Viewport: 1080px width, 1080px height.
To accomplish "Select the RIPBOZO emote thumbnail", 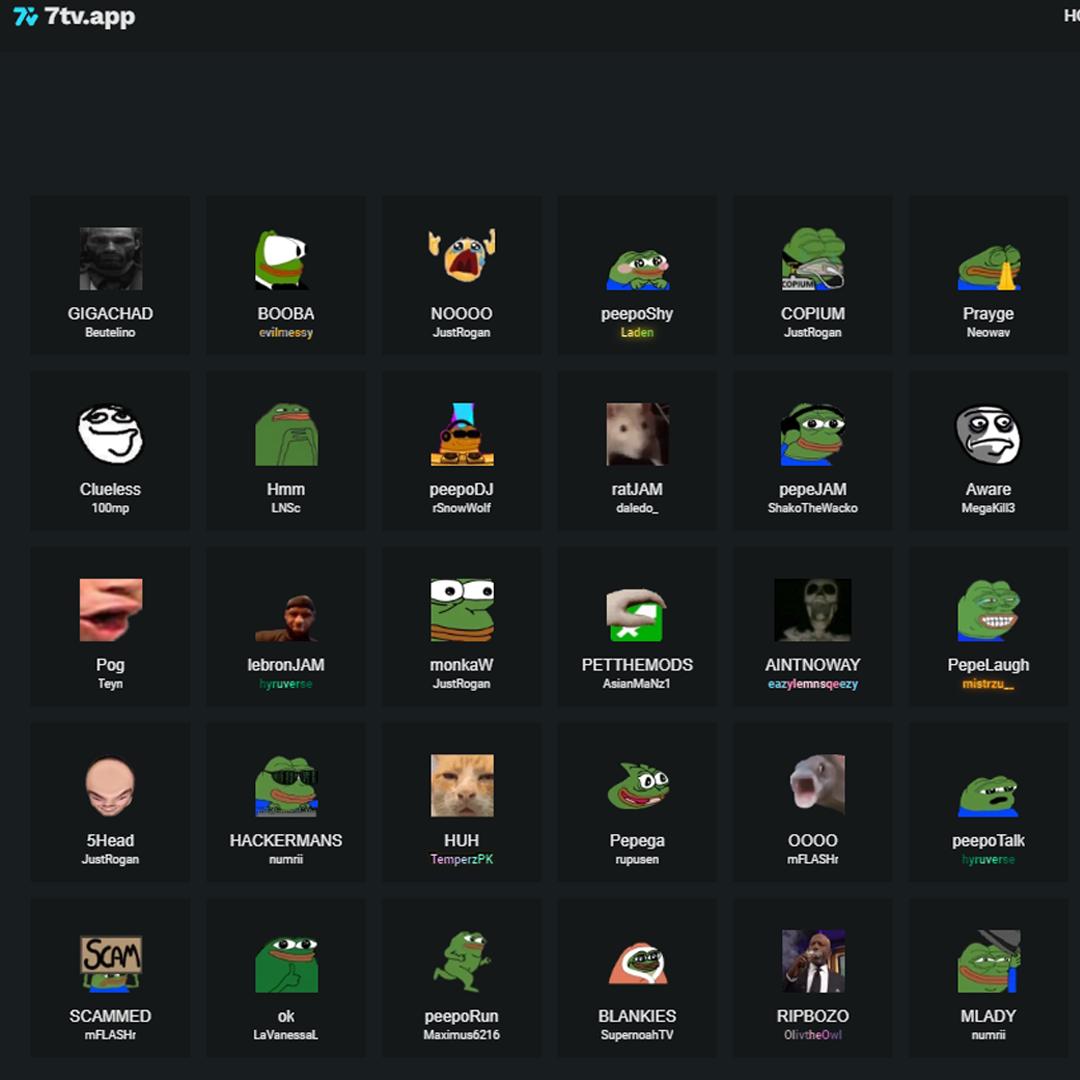I will (813, 962).
